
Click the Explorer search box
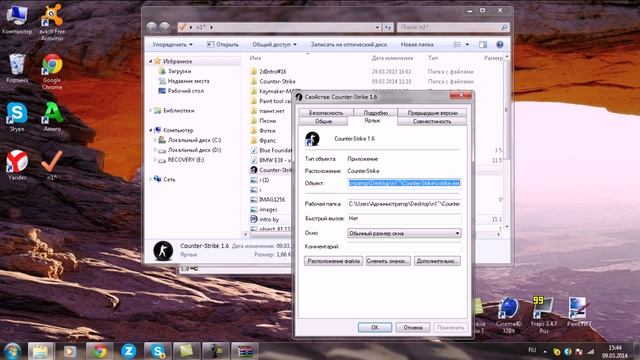click(453, 27)
